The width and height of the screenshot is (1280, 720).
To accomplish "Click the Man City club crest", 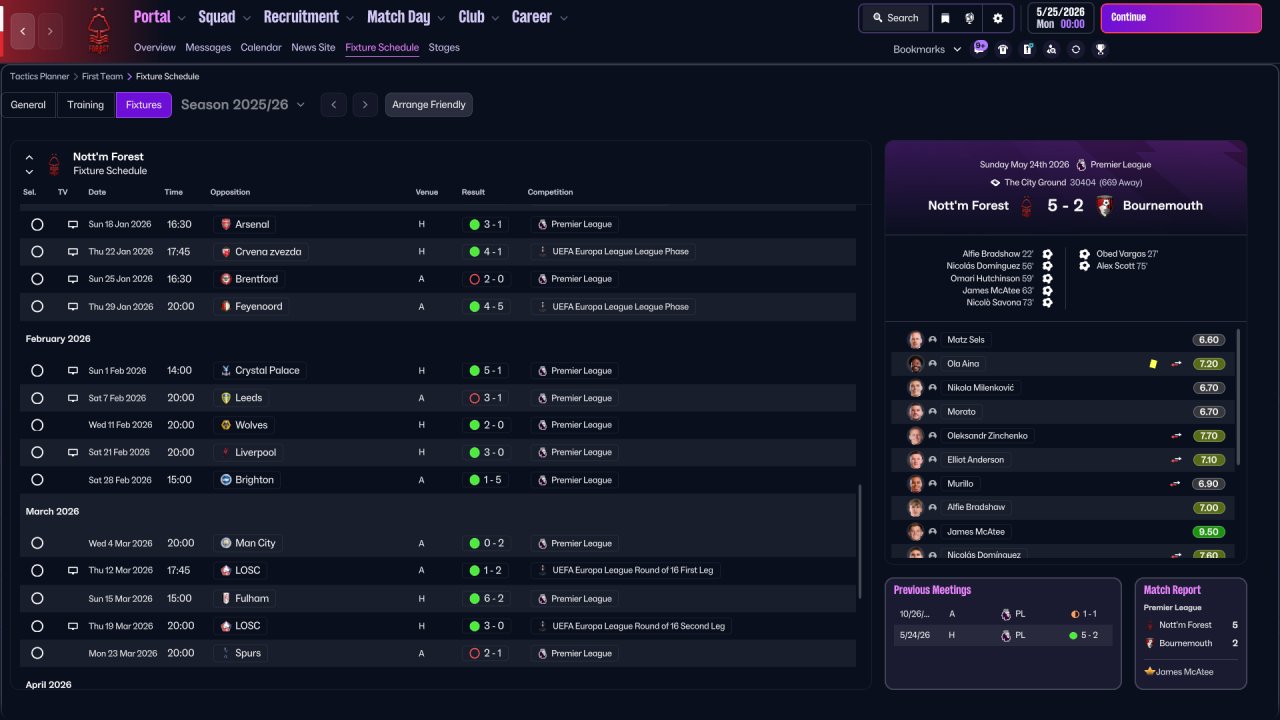I will (x=226, y=544).
